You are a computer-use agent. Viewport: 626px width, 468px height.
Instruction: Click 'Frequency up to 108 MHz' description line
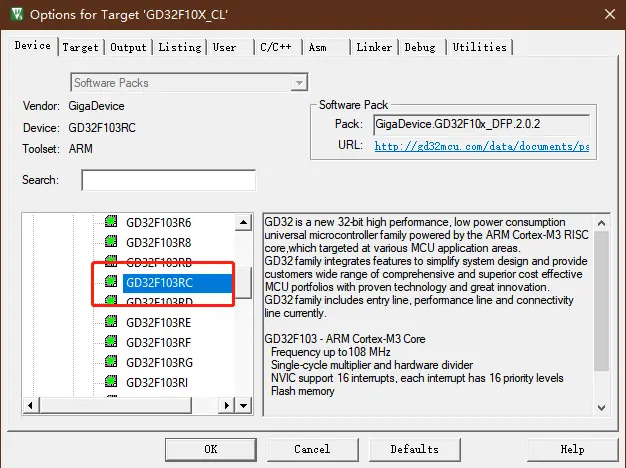point(331,352)
